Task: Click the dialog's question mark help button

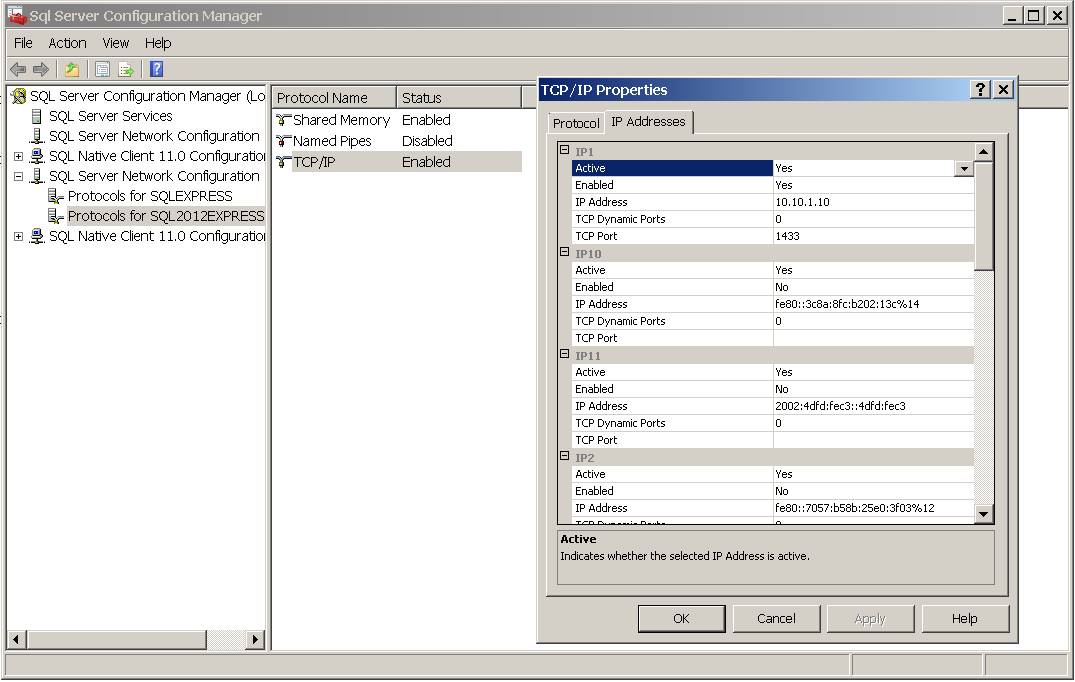Action: pos(980,89)
